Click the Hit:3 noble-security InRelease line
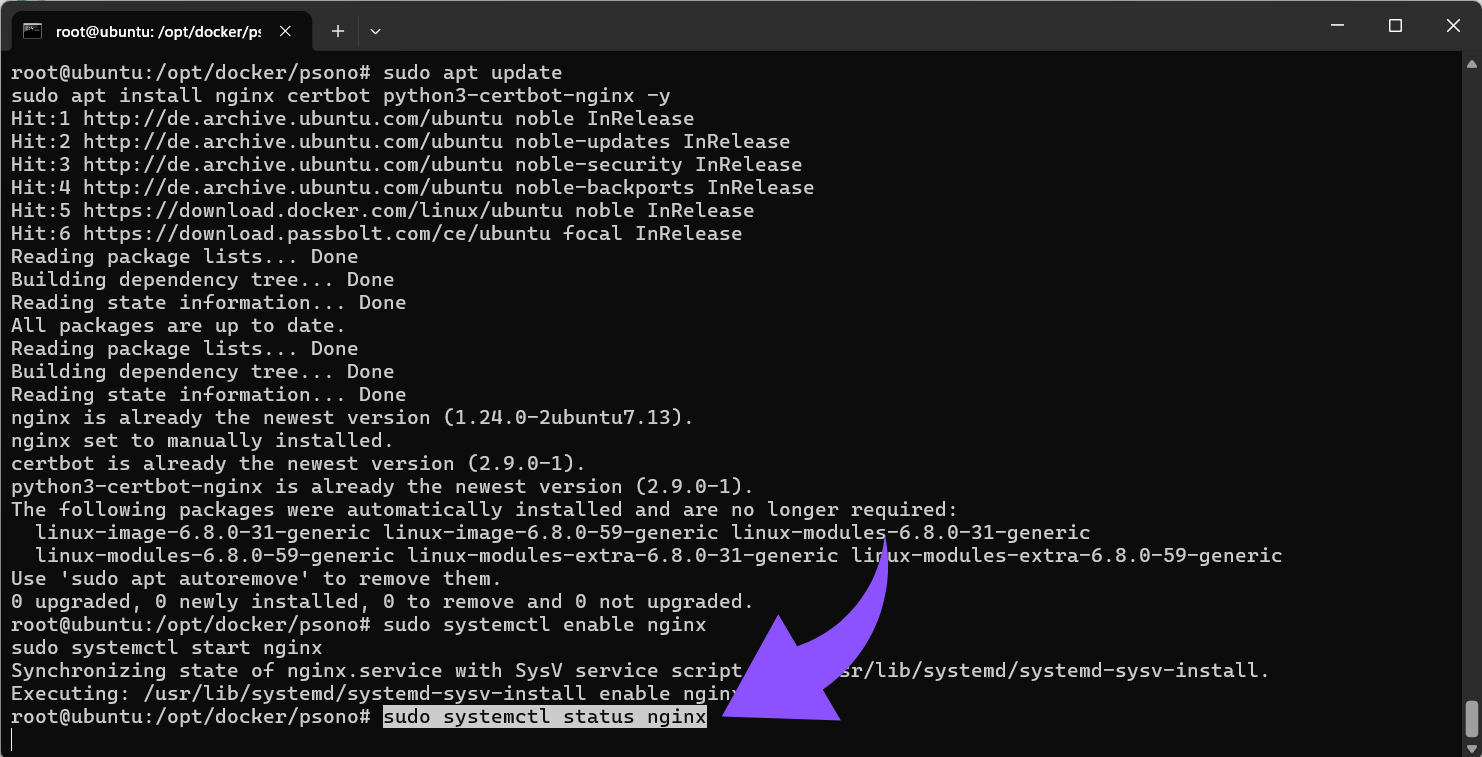1482x757 pixels. point(407,165)
